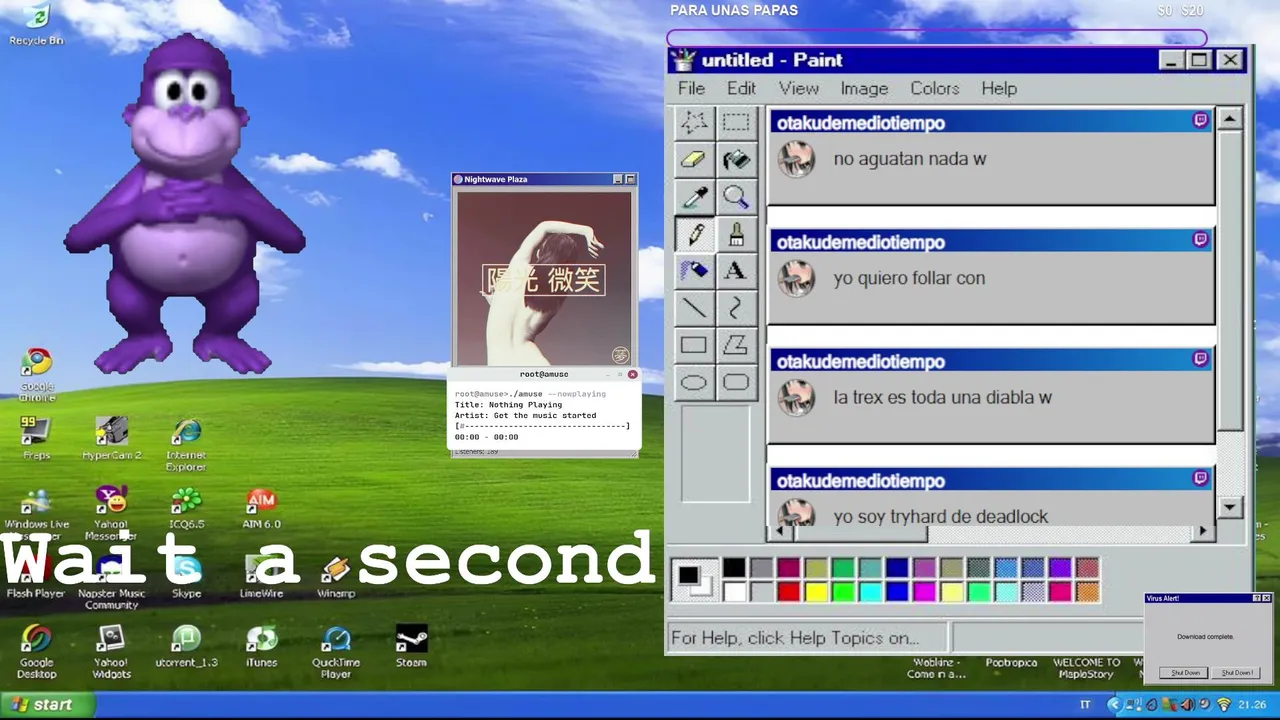1280x720 pixels.
Task: Open the ICQ6.5 desktop shortcut
Action: [x=186, y=507]
